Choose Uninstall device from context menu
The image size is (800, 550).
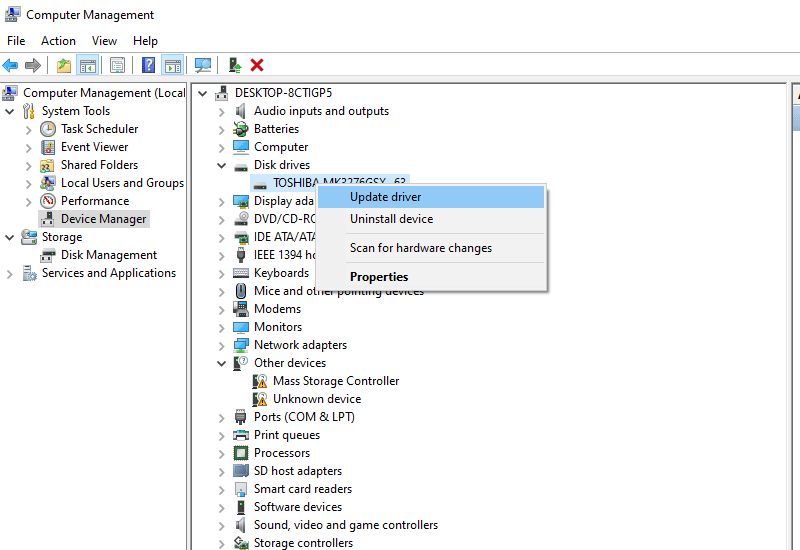click(431, 219)
